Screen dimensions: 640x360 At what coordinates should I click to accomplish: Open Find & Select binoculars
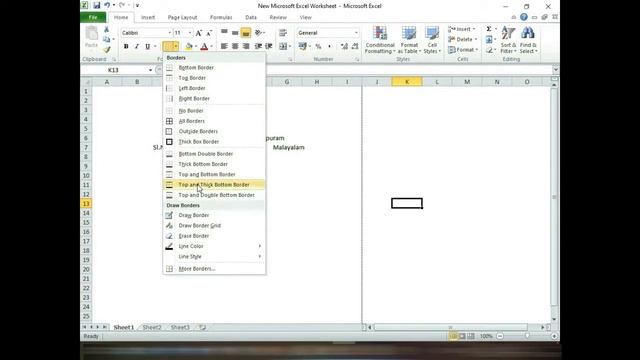click(528, 40)
